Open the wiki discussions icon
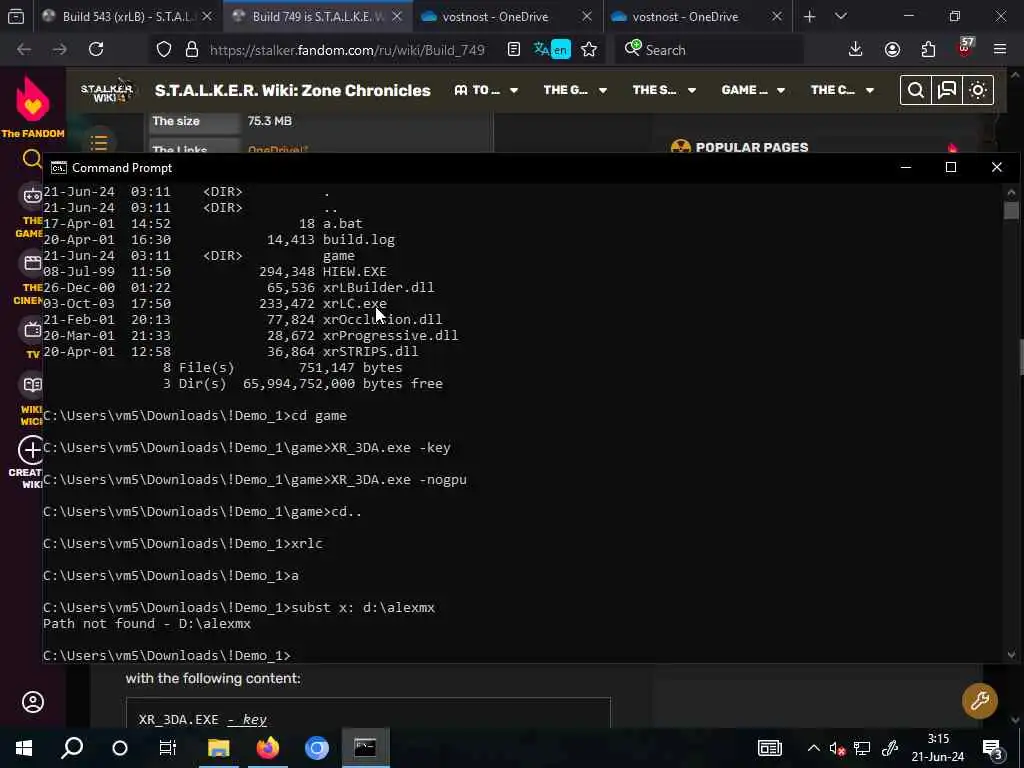Screen dimensions: 1024x768 click(947, 90)
